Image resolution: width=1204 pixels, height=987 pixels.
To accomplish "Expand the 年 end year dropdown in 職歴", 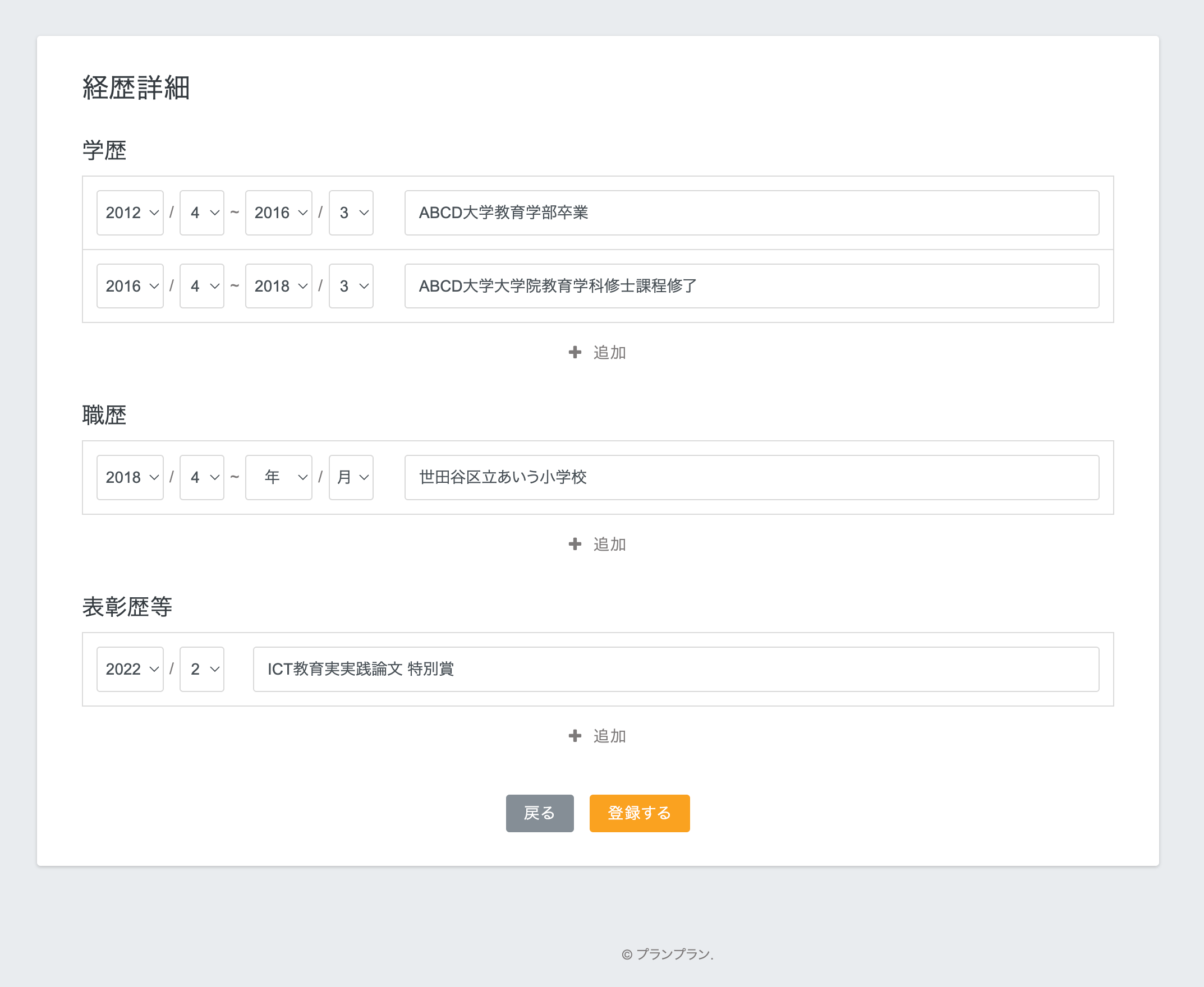I will (x=279, y=477).
